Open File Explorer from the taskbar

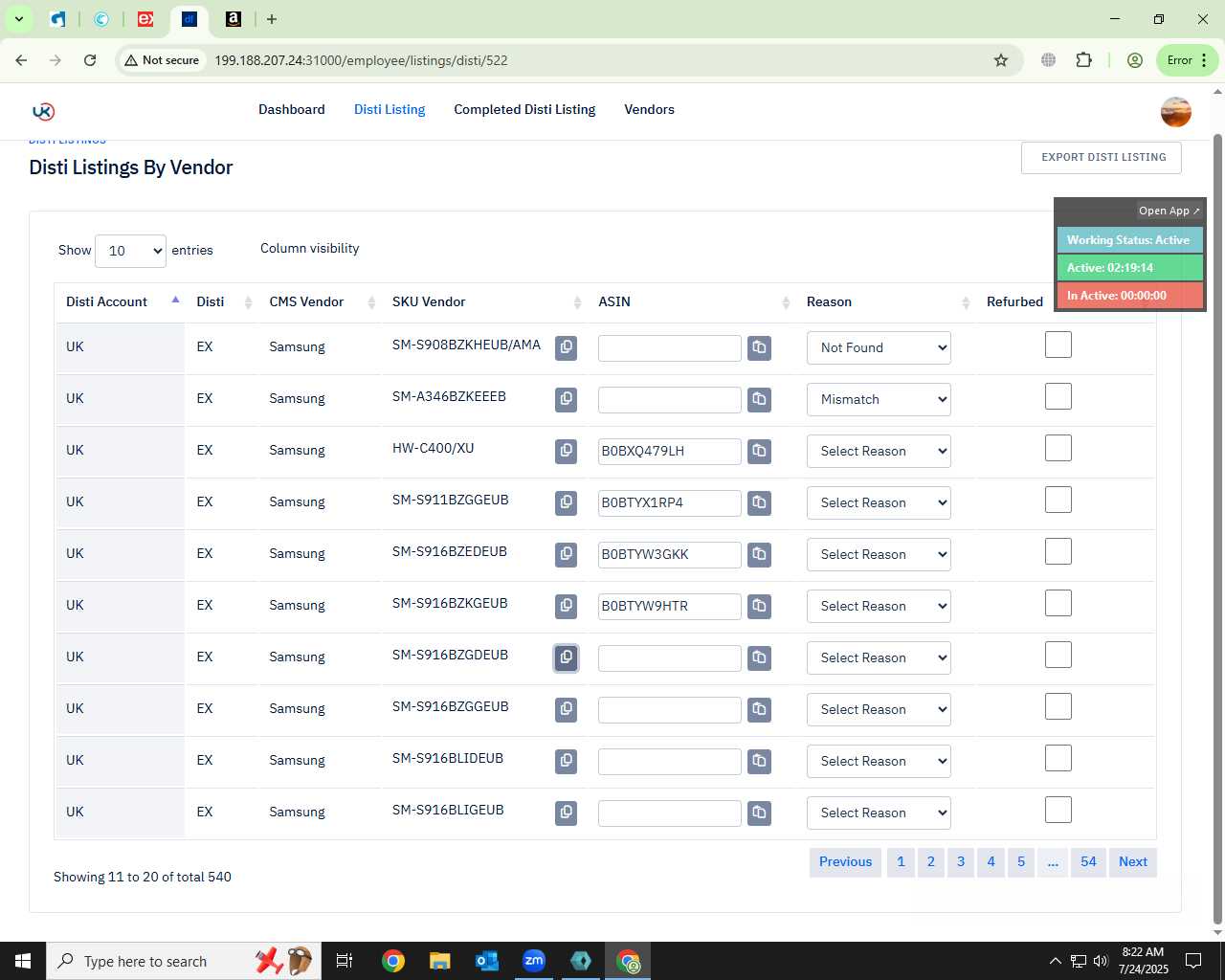point(440,961)
